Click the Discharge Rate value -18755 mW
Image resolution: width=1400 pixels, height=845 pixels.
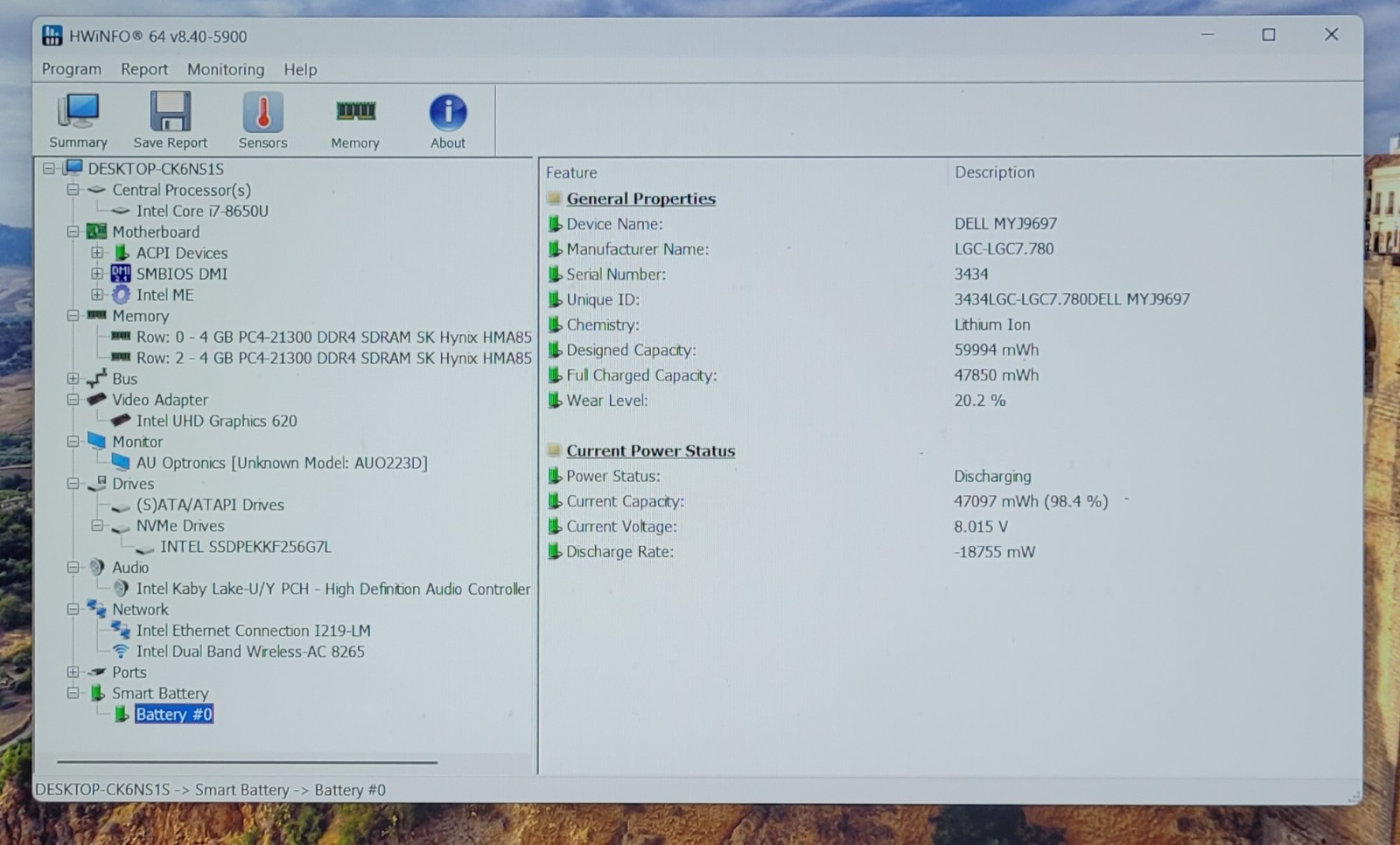995,552
